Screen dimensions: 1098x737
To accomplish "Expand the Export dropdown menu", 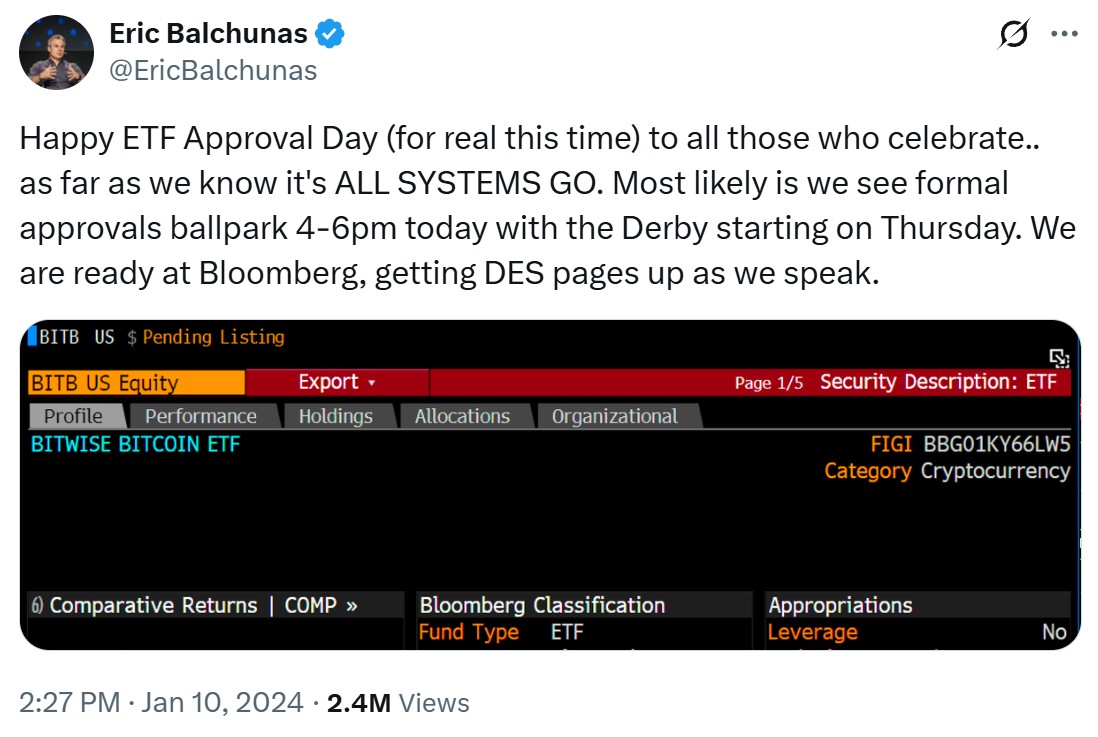I will [336, 382].
